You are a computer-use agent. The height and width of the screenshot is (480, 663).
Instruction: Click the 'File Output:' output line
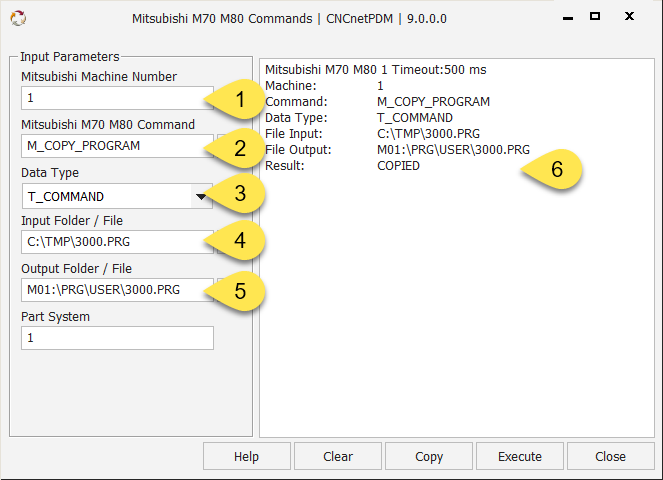[x=397, y=150]
